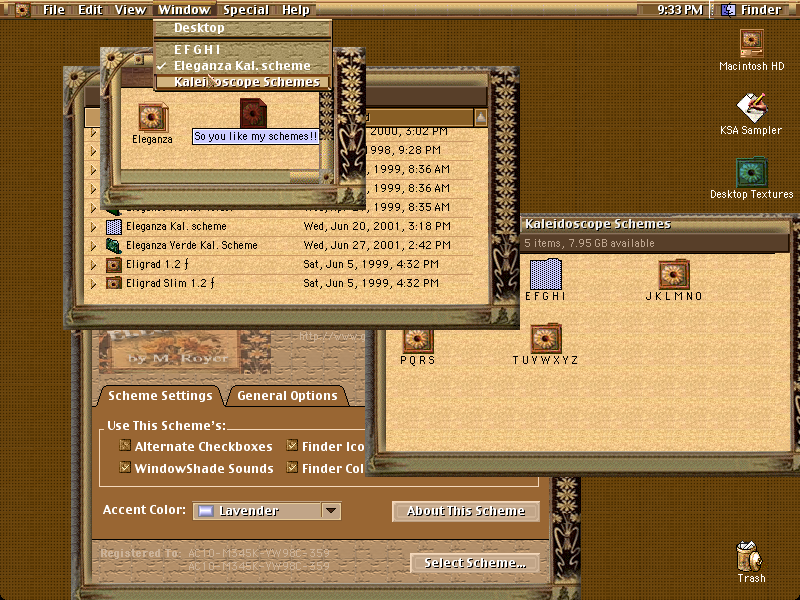Choose Eleganza Kal. scheme in Window menu
This screenshot has height=600, width=800.
click(x=243, y=66)
